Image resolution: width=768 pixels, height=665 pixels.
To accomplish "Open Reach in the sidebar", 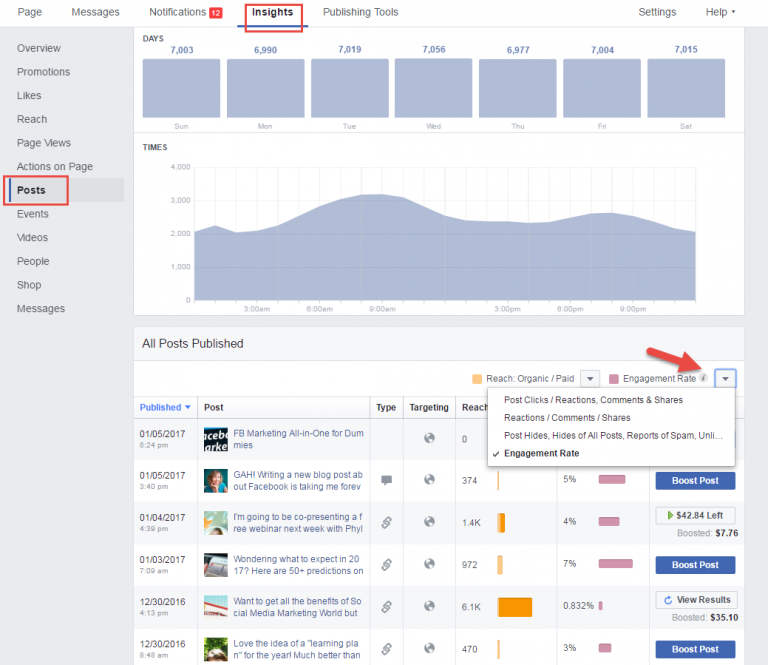I will pos(32,119).
